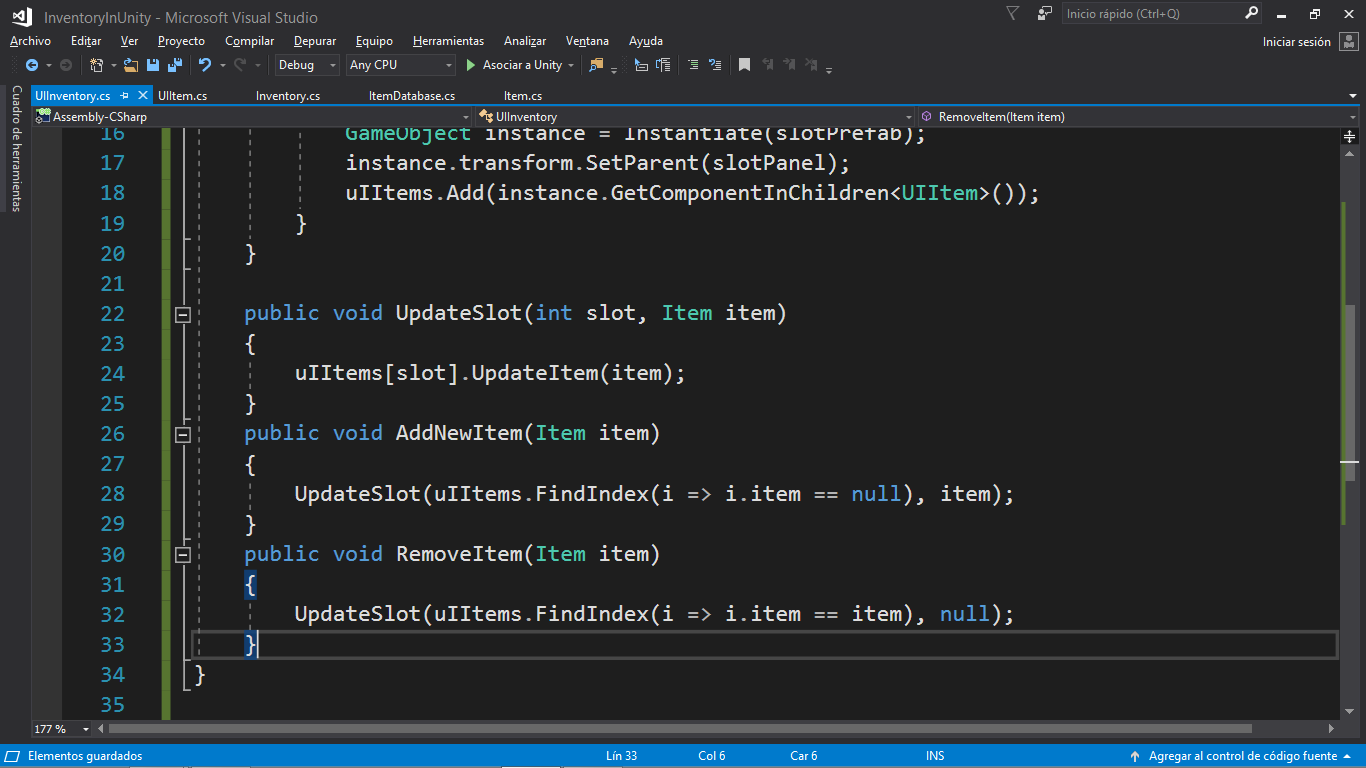Collapse the UpdateSlot method outline box
1366x768 pixels.
click(183, 315)
